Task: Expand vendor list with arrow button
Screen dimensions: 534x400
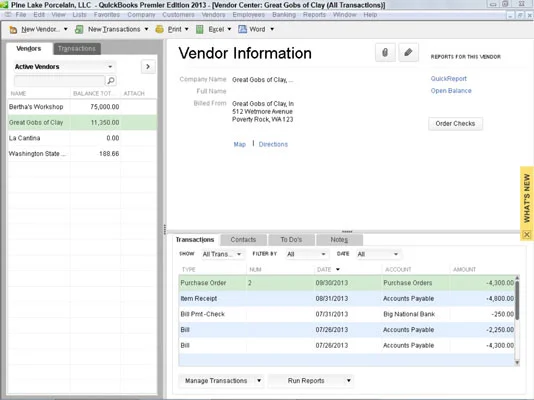Action: (148, 67)
